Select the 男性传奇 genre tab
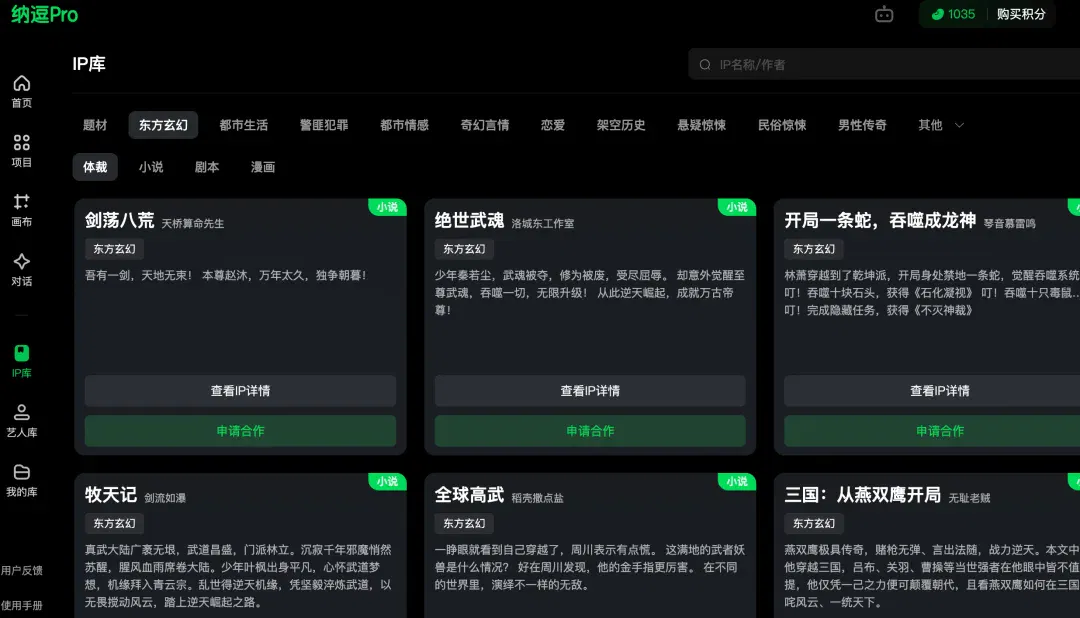The width and height of the screenshot is (1080, 618). click(862, 125)
